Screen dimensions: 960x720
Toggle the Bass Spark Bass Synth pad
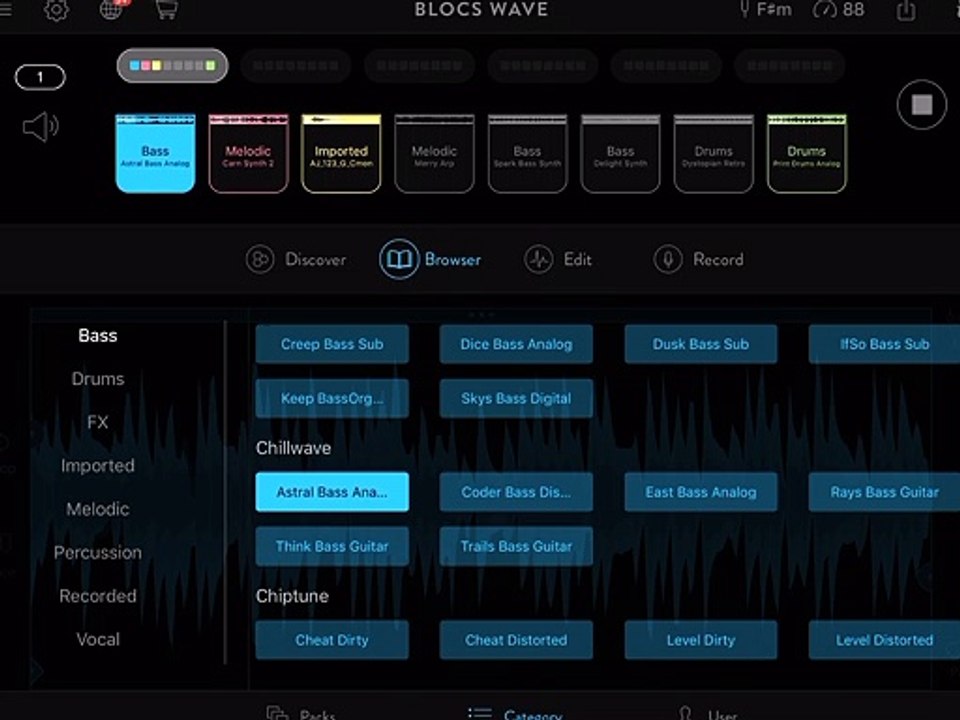click(528, 154)
